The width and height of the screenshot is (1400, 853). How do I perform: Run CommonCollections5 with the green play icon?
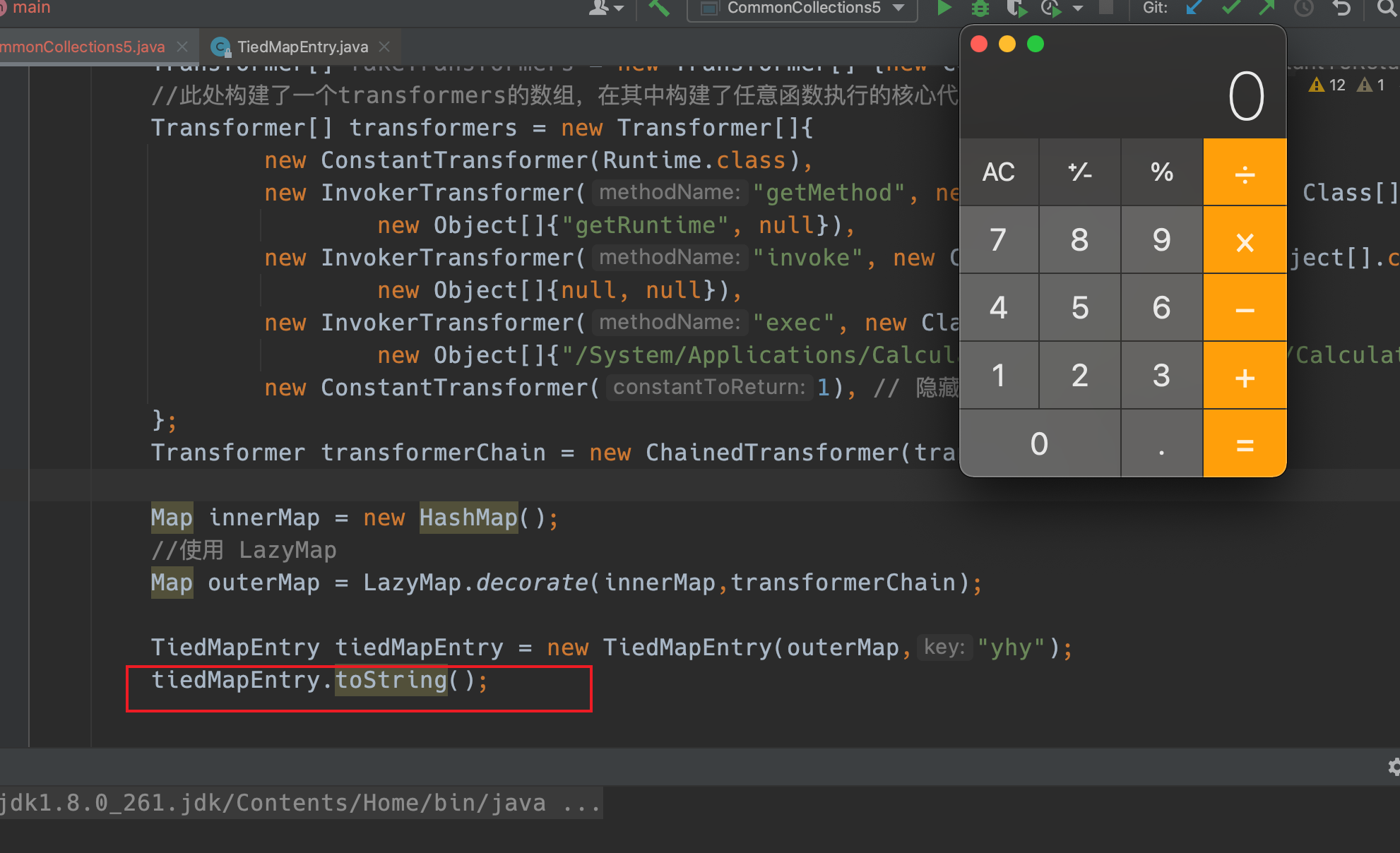pyautogui.click(x=944, y=8)
